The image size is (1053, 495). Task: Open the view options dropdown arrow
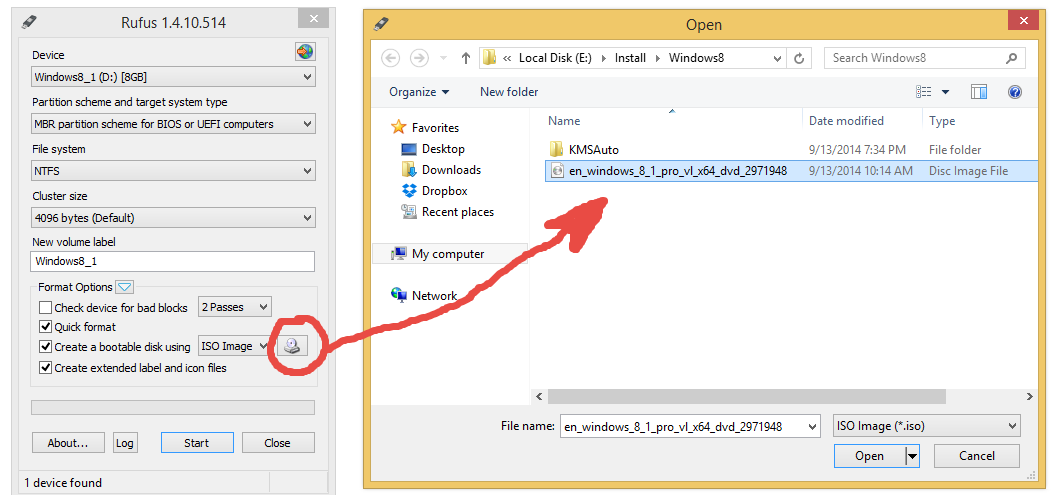click(x=946, y=91)
